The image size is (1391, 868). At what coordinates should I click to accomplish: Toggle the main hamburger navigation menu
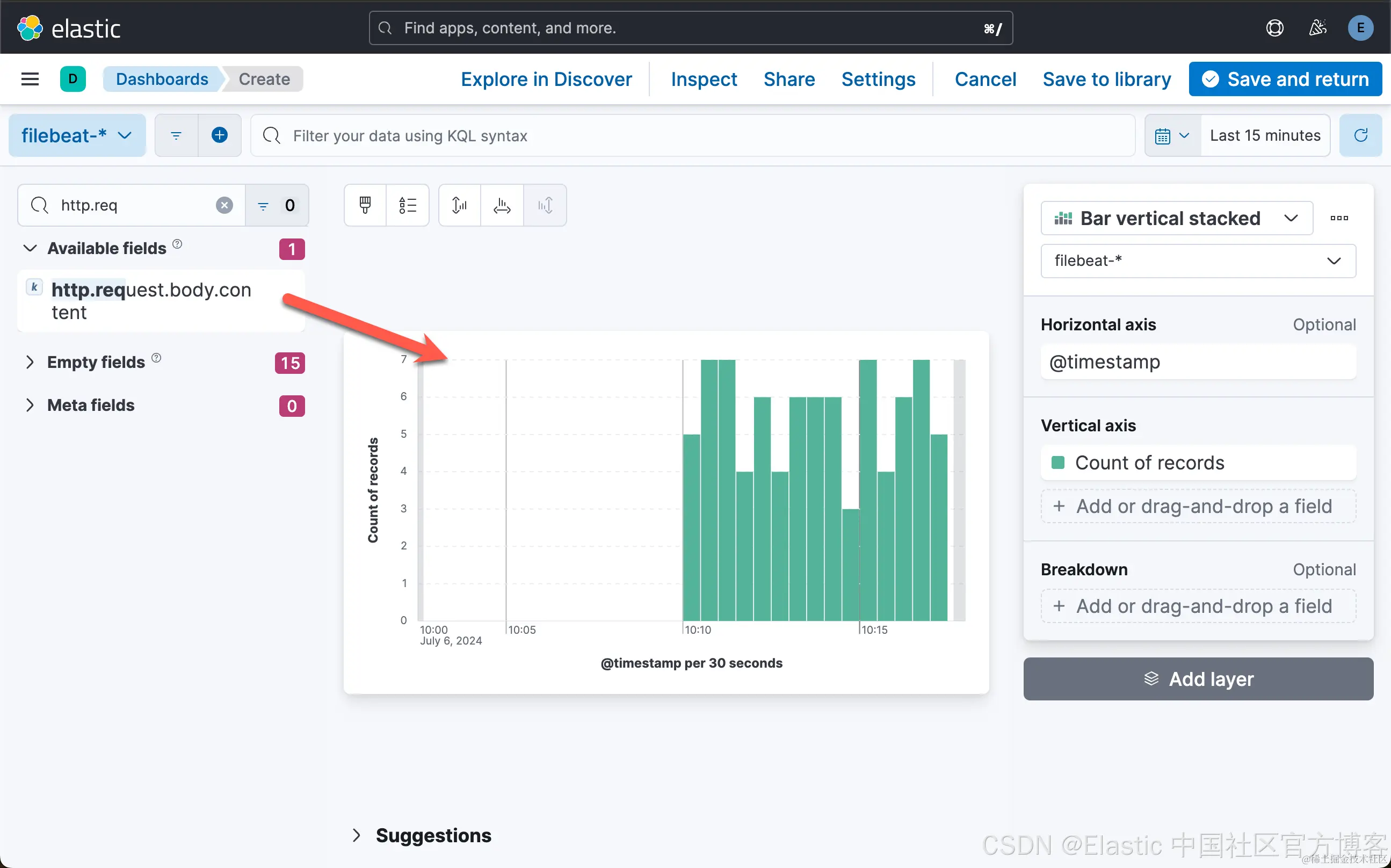[30, 79]
